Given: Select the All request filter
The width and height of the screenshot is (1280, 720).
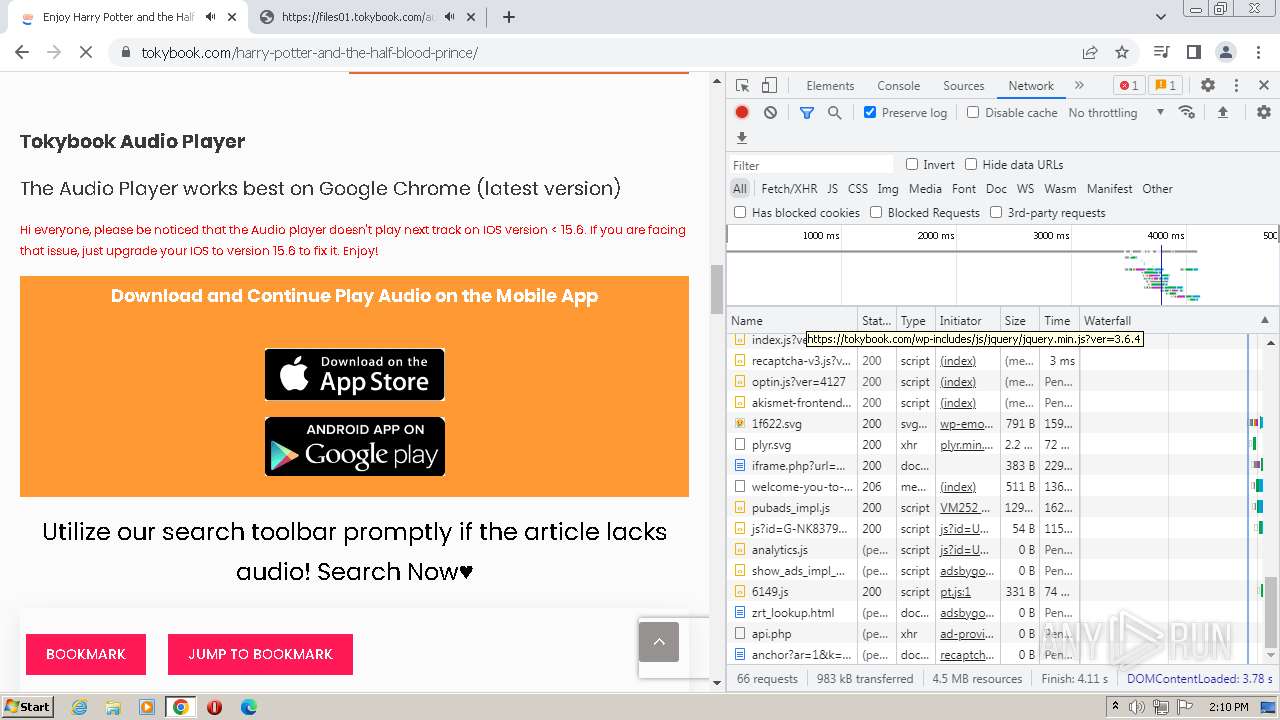Looking at the screenshot, I should coord(739,188).
